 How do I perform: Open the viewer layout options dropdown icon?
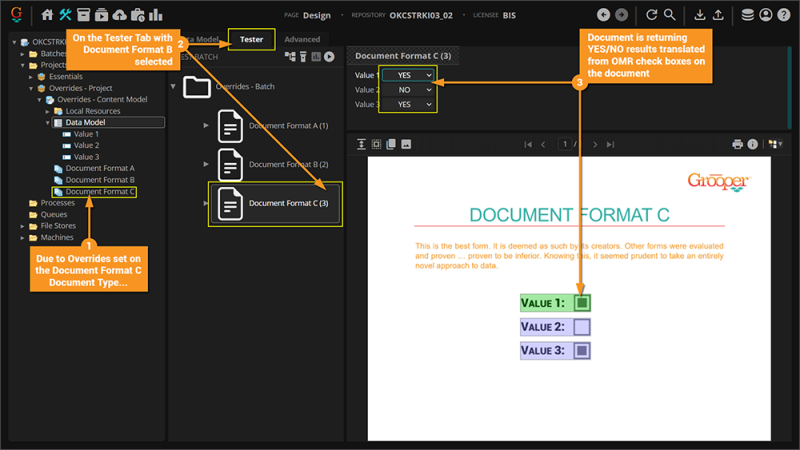pyautogui.click(x=776, y=144)
